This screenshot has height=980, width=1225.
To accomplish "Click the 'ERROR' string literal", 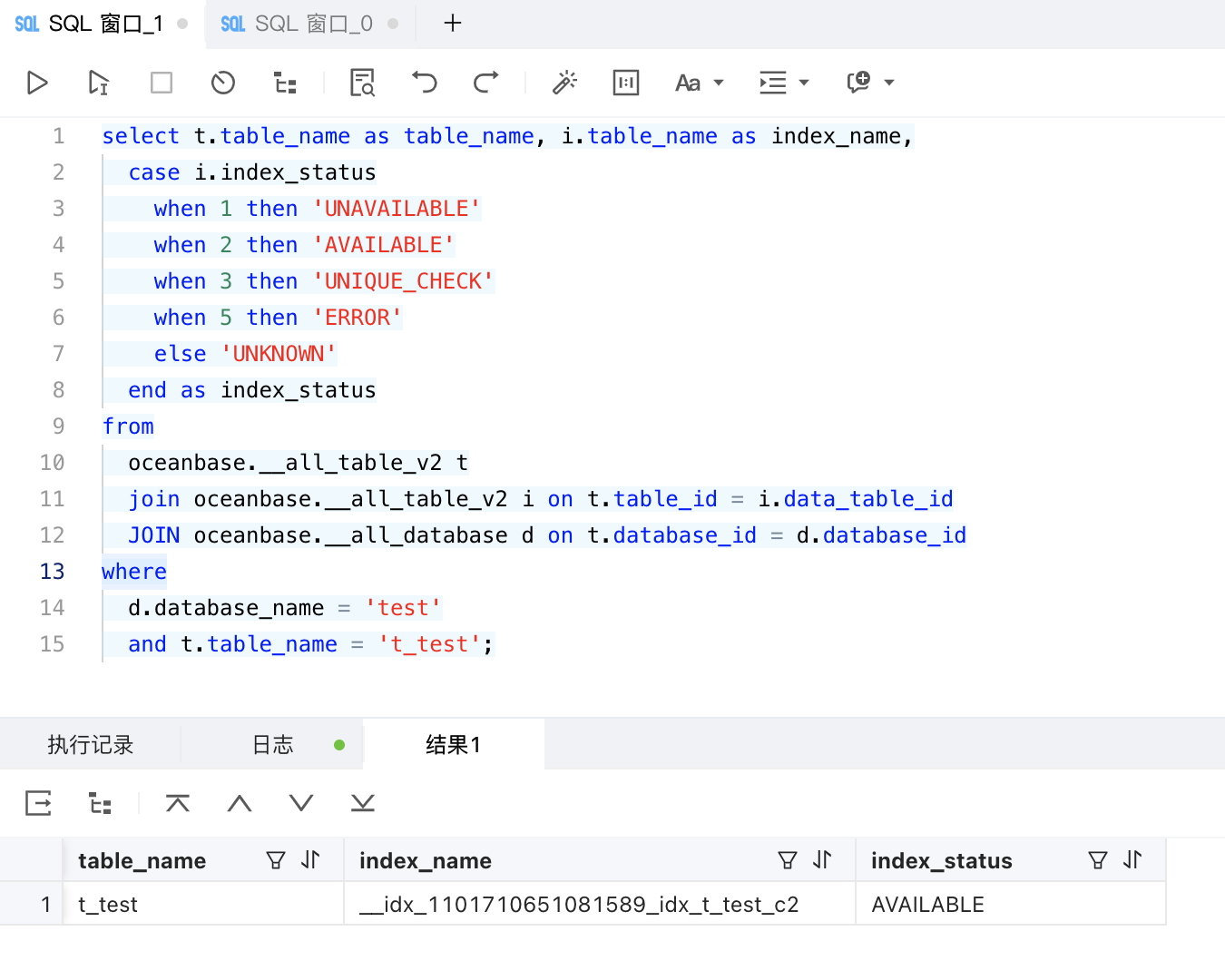I will [358, 318].
